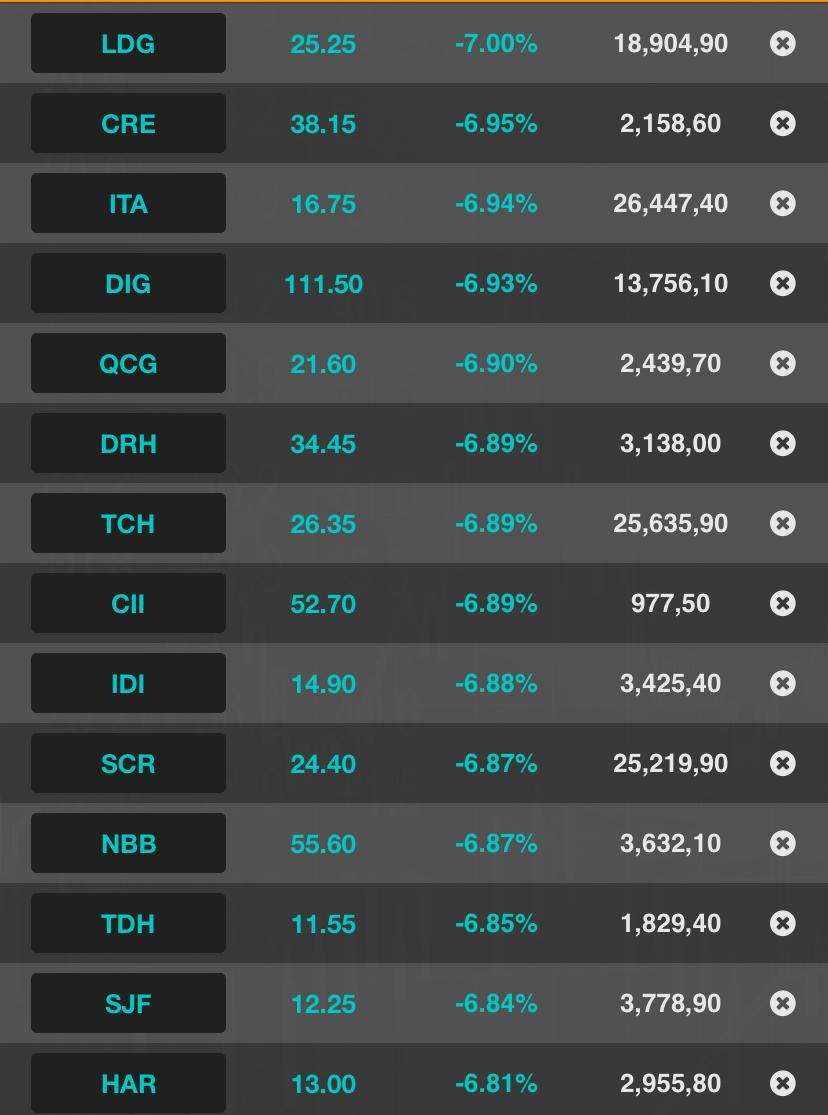The width and height of the screenshot is (828, 1115).
Task: Delete the CRE stock from the list
Action: click(783, 123)
